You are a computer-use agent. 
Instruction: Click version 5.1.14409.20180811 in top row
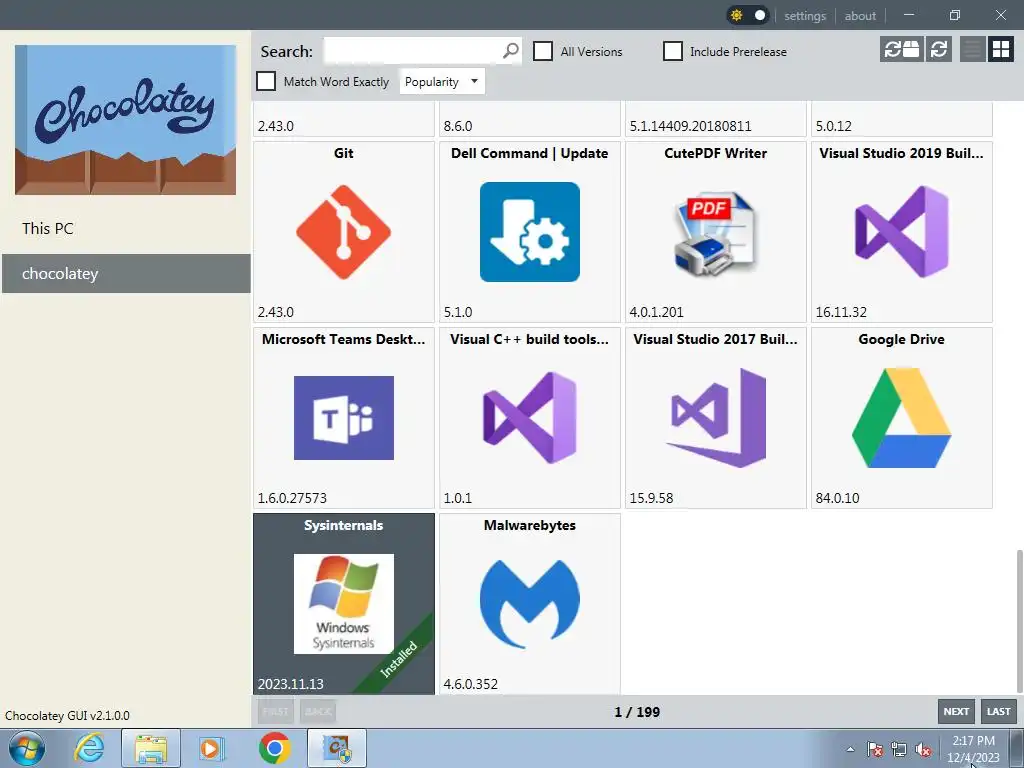pyautogui.click(x=690, y=126)
